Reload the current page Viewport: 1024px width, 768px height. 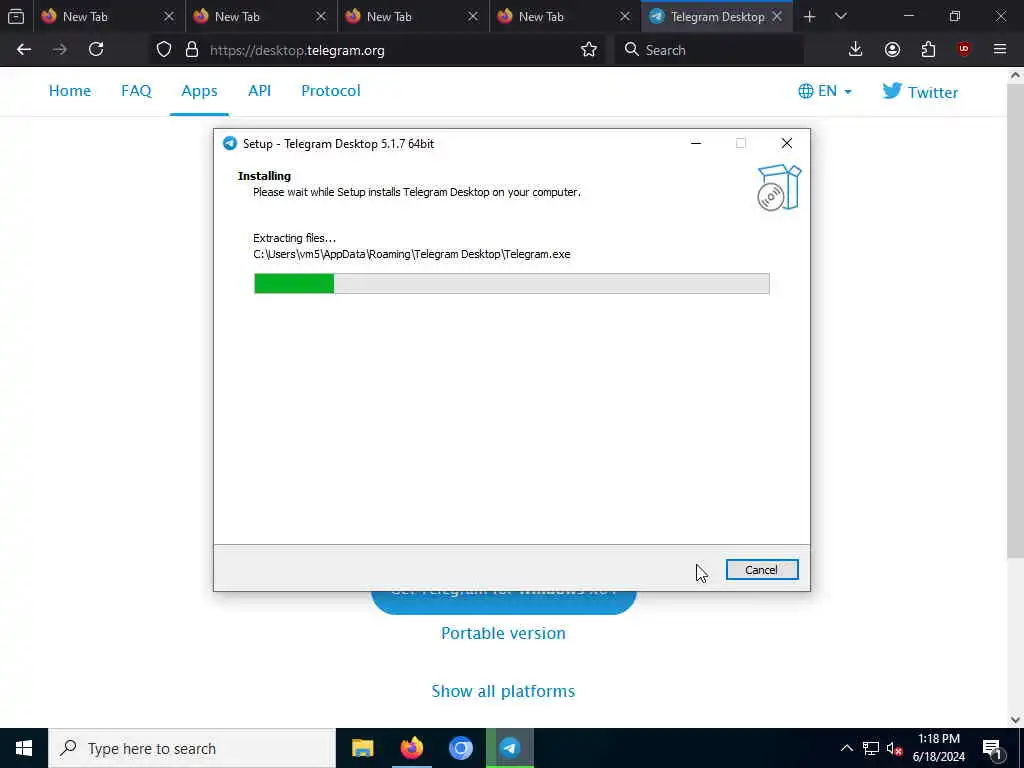click(x=96, y=50)
